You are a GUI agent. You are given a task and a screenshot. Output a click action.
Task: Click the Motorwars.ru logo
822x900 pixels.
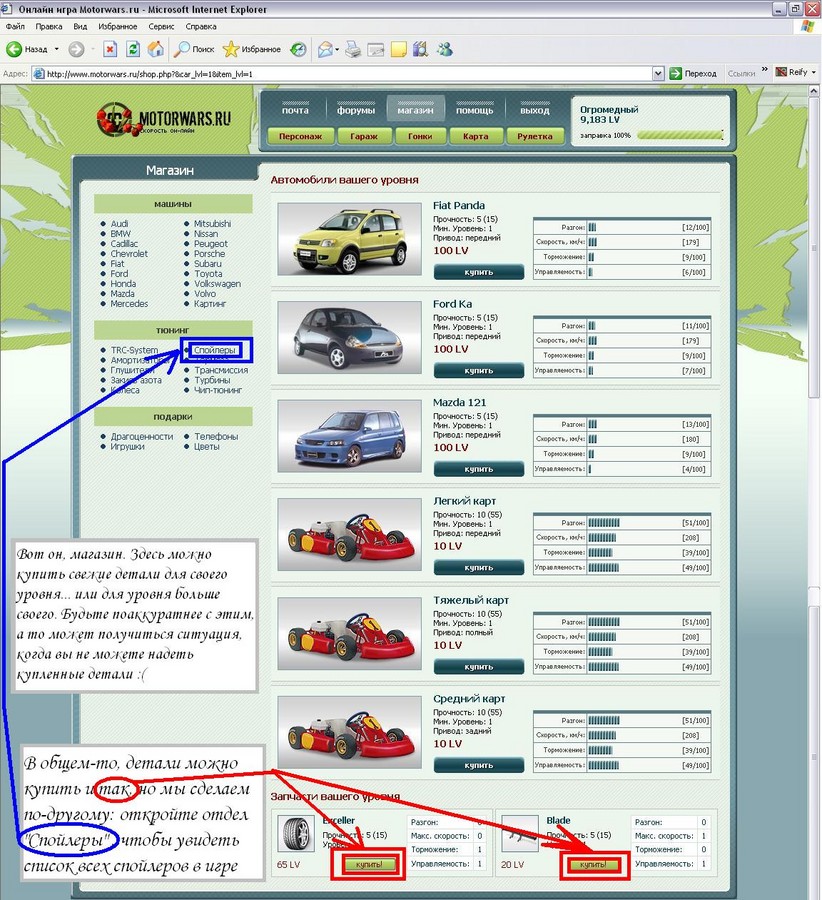(x=164, y=119)
